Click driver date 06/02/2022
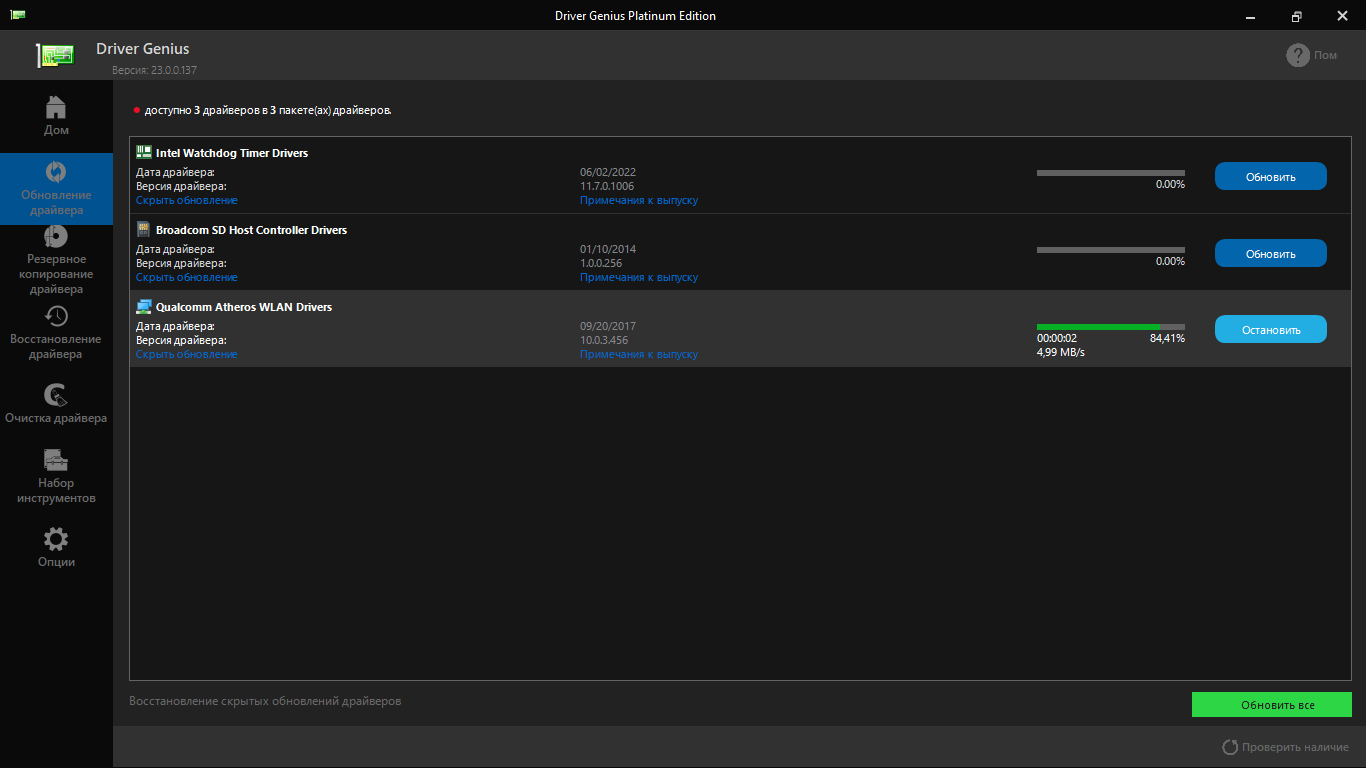Image resolution: width=1366 pixels, height=768 pixels. [x=608, y=172]
